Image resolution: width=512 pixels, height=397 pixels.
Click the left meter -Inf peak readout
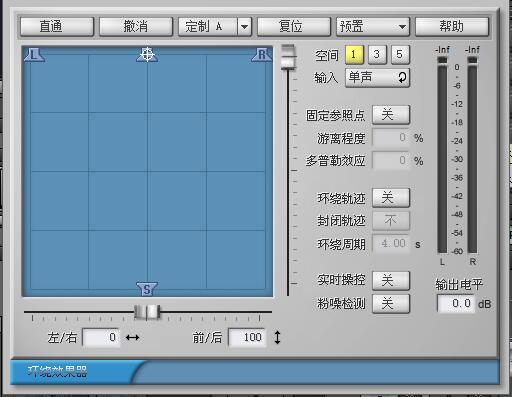[x=442, y=50]
